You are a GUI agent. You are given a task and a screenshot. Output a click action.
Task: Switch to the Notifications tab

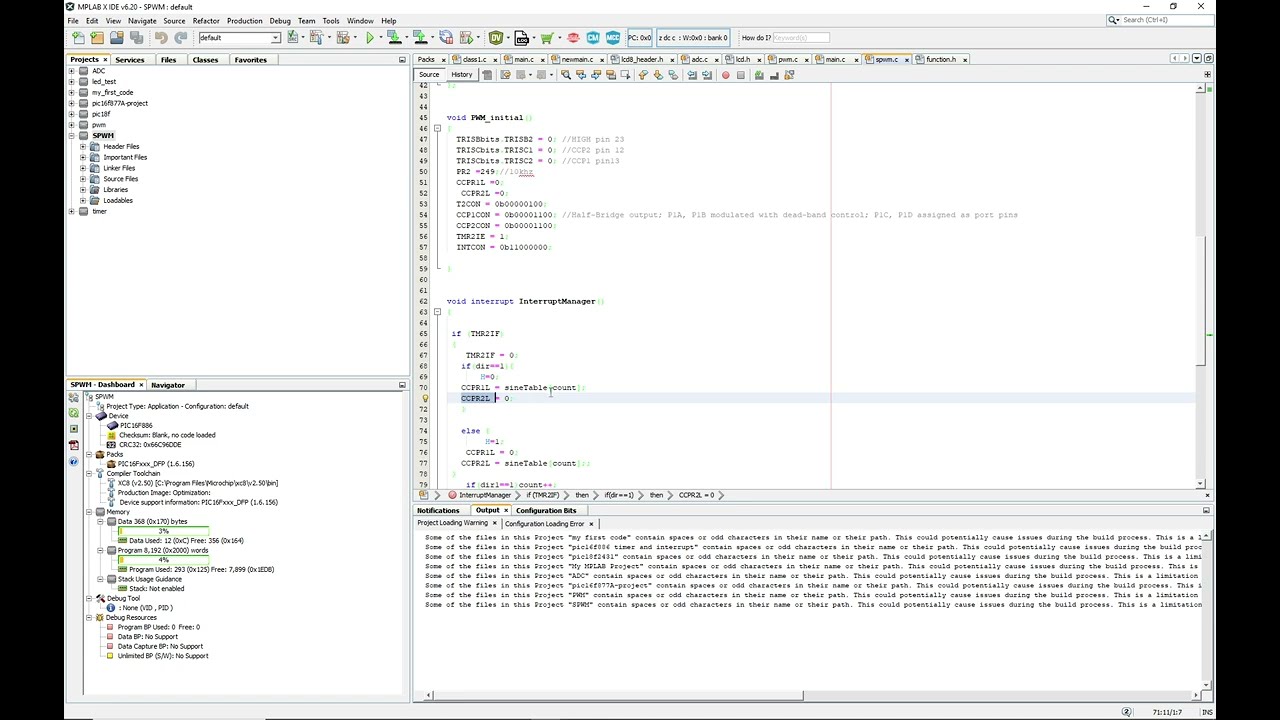click(x=438, y=511)
